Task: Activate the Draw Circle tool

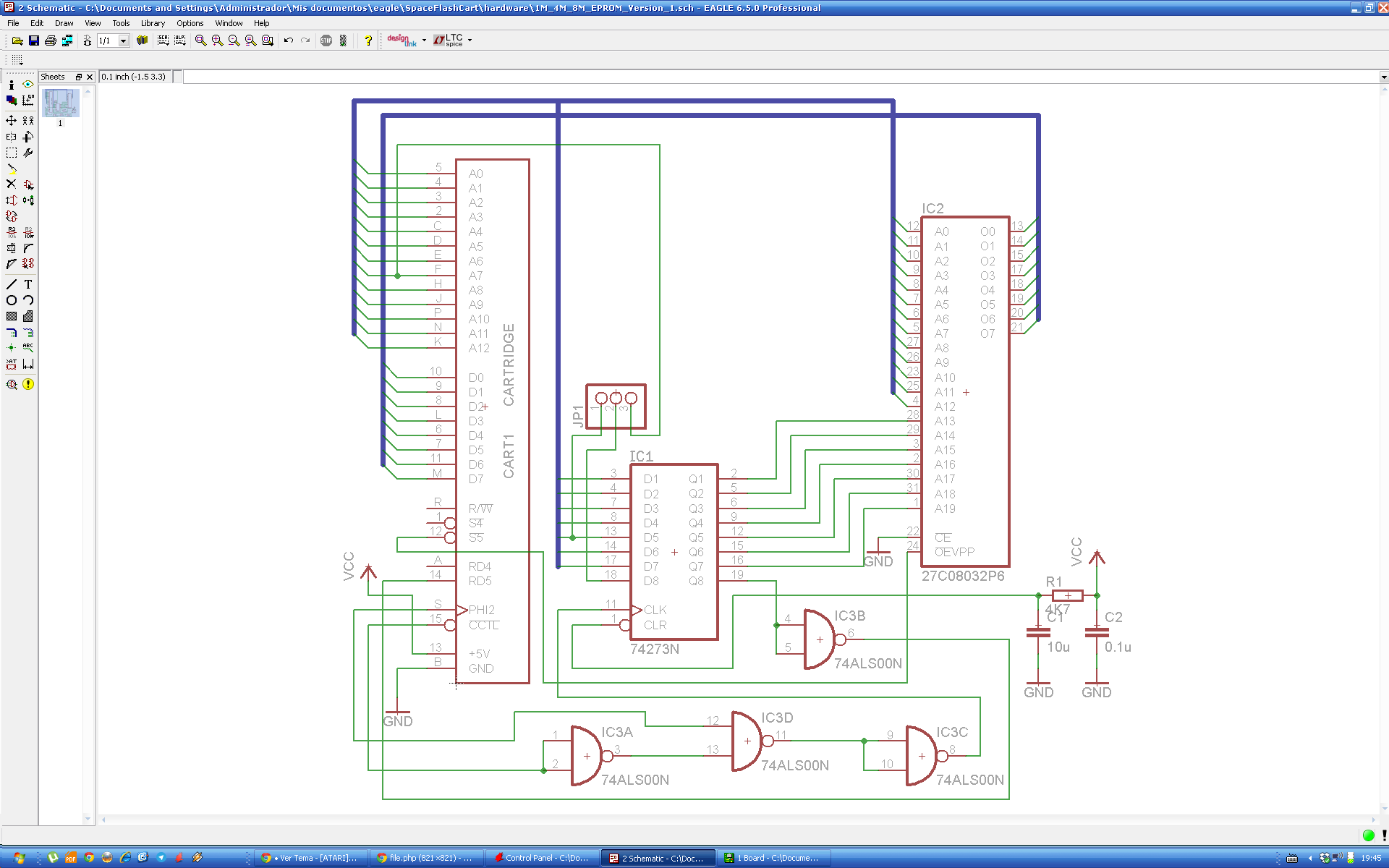Action: pos(11,300)
